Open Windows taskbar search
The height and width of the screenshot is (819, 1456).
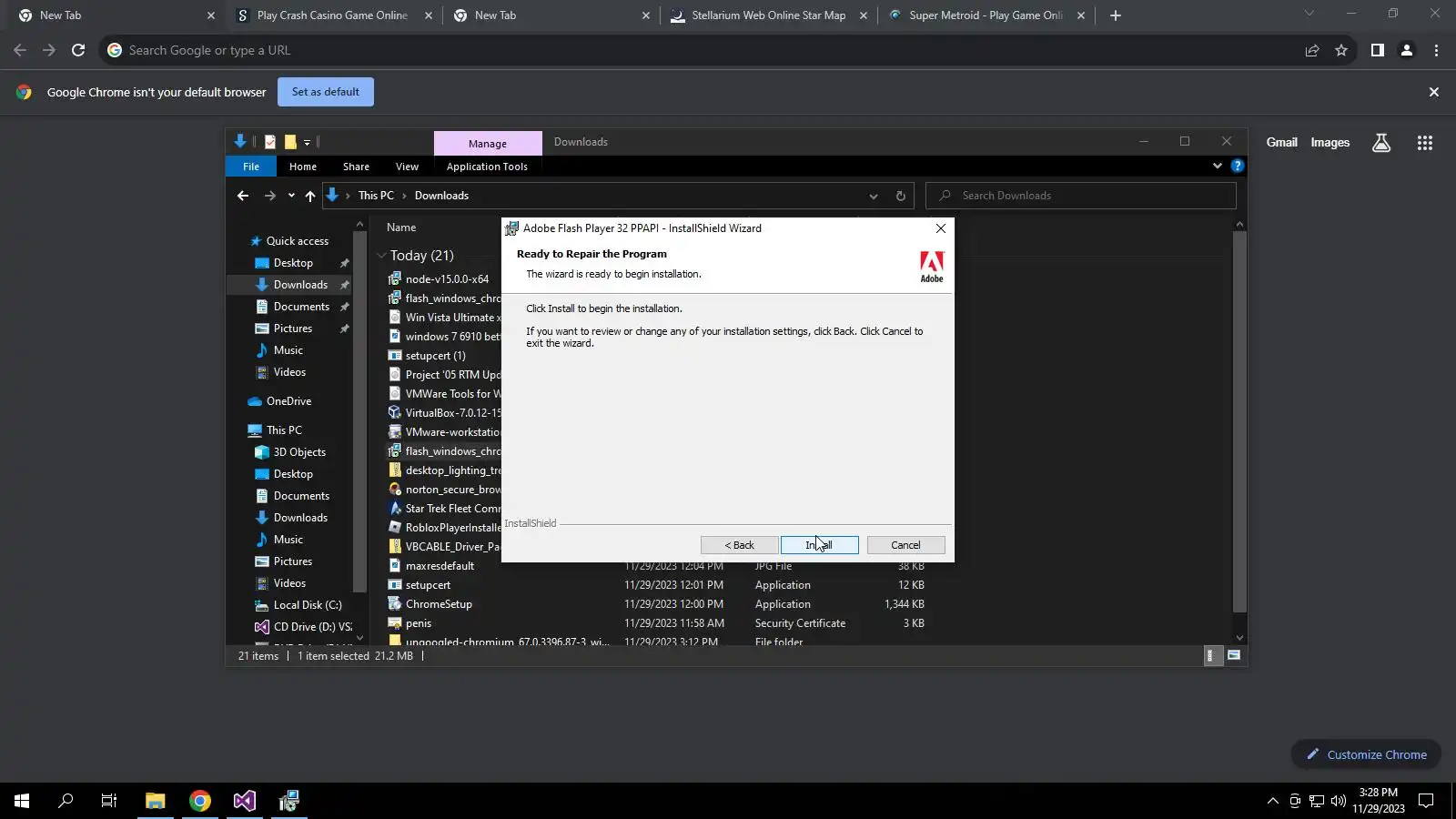click(66, 801)
